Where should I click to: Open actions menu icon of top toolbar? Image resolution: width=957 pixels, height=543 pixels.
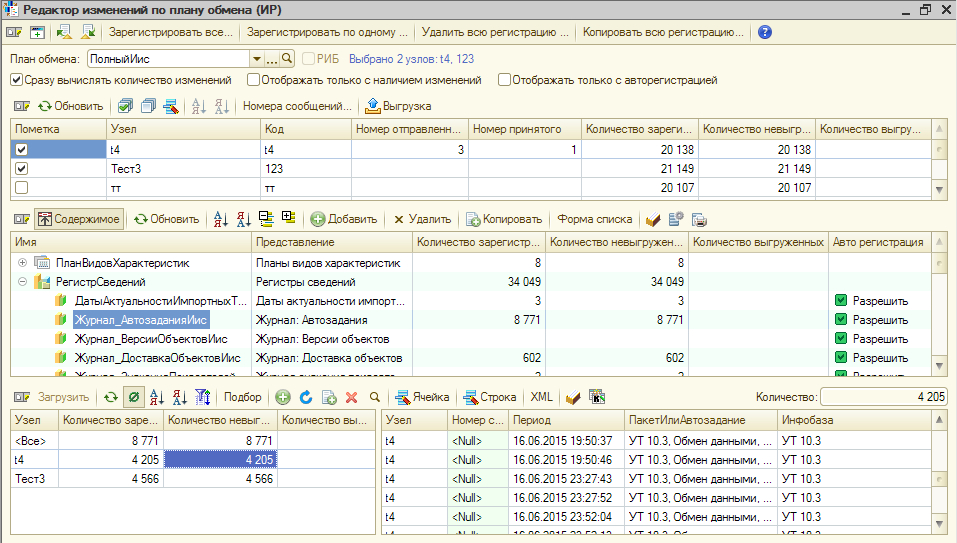point(14,32)
